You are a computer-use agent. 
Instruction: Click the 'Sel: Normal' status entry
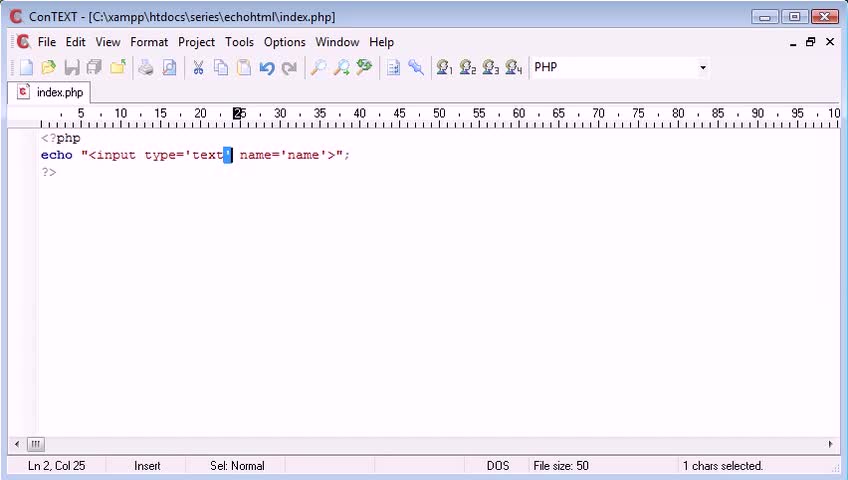(x=237, y=465)
